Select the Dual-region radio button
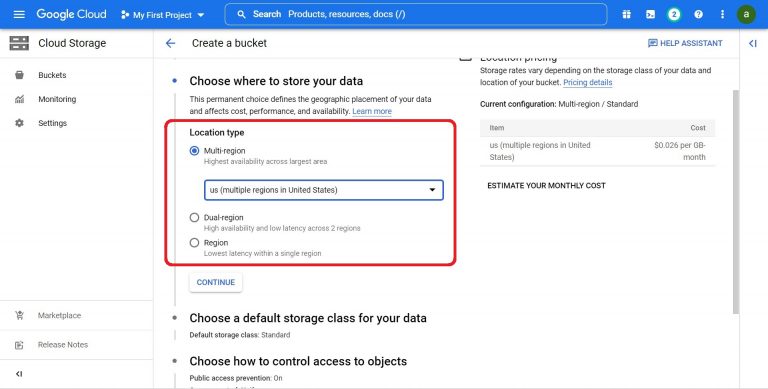This screenshot has width=768, height=389. pos(194,218)
